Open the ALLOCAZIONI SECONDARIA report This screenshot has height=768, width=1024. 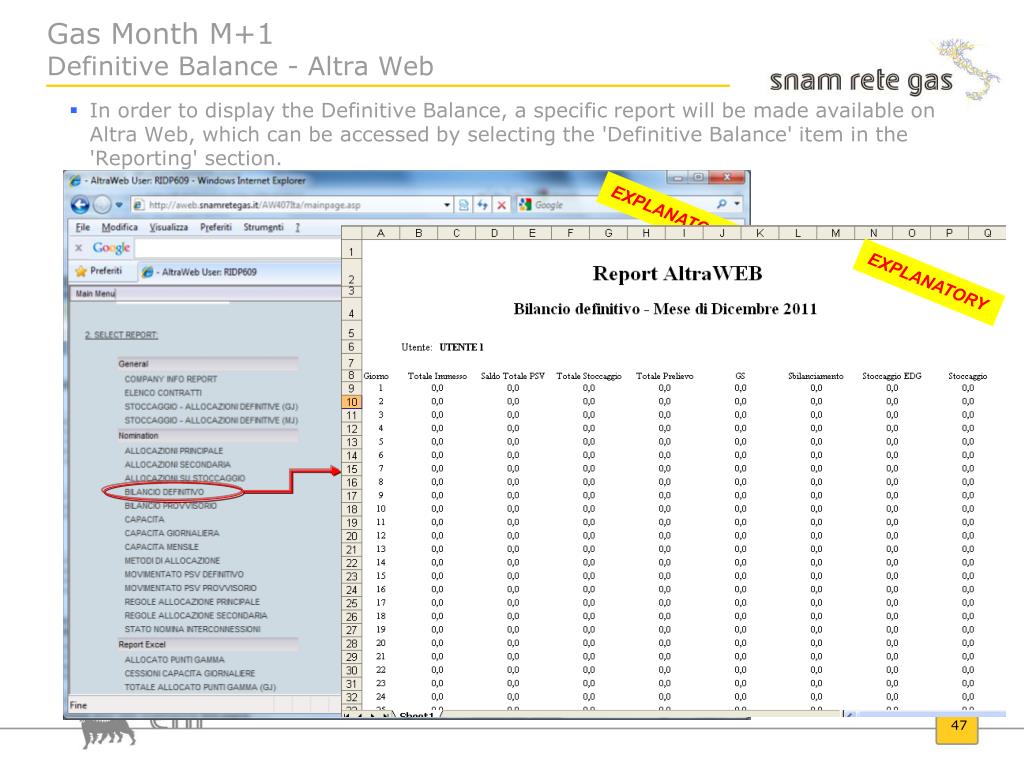177,464
